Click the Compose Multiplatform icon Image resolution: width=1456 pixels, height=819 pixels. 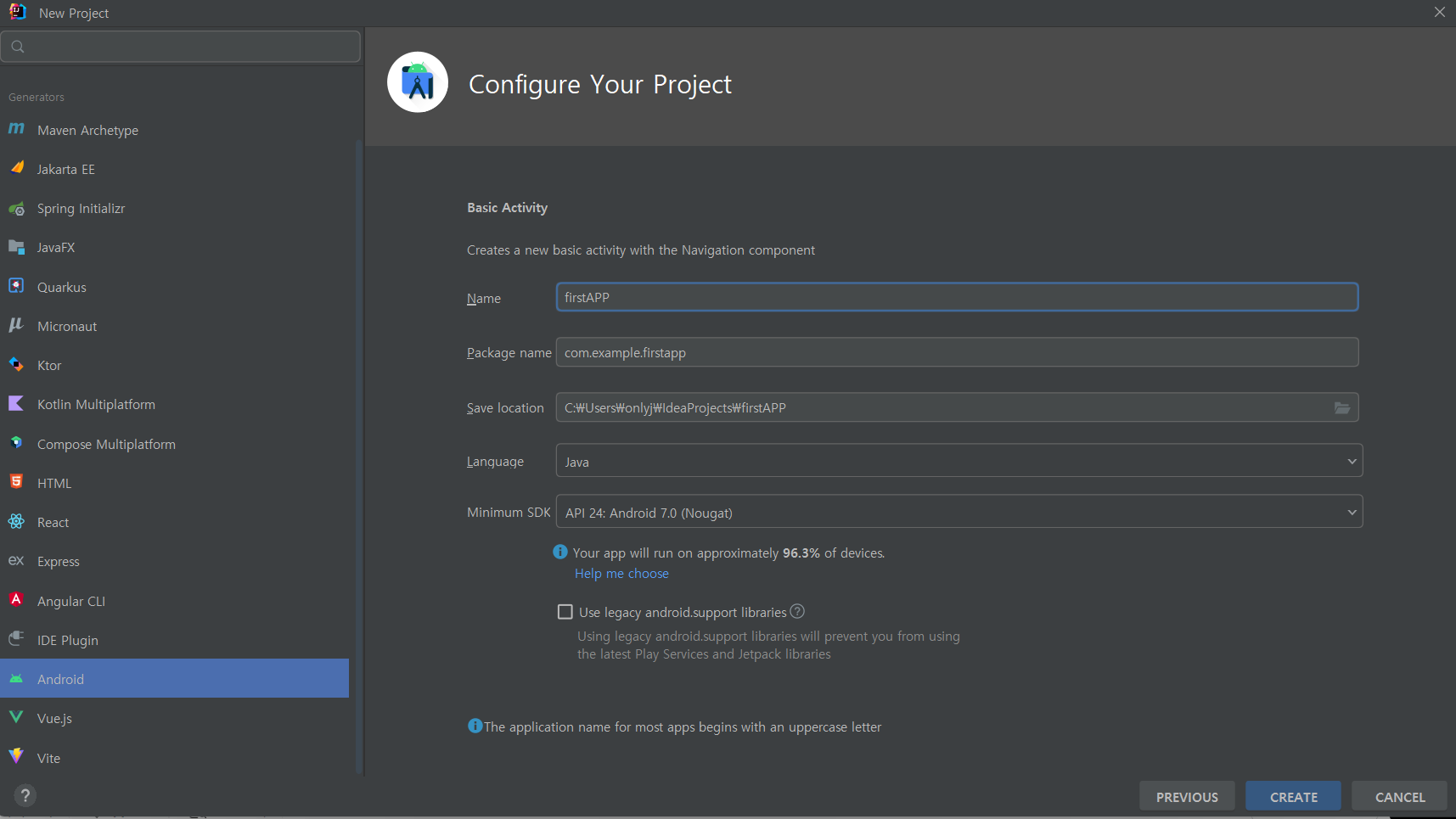[x=16, y=442]
